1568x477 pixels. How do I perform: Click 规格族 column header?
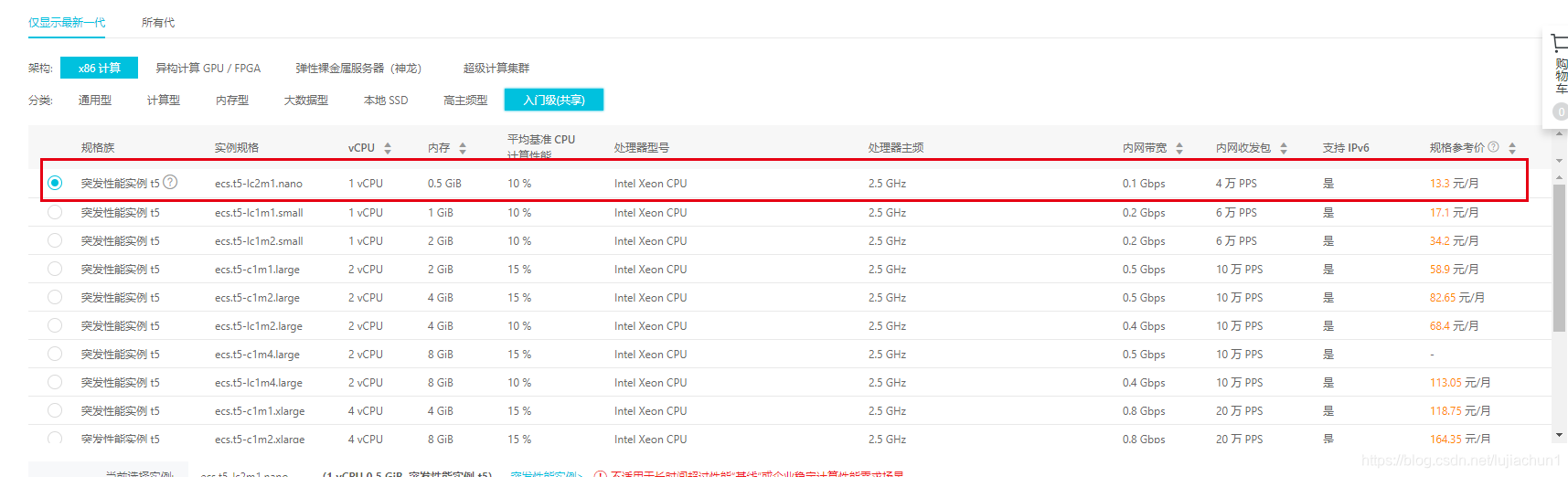pos(98,147)
